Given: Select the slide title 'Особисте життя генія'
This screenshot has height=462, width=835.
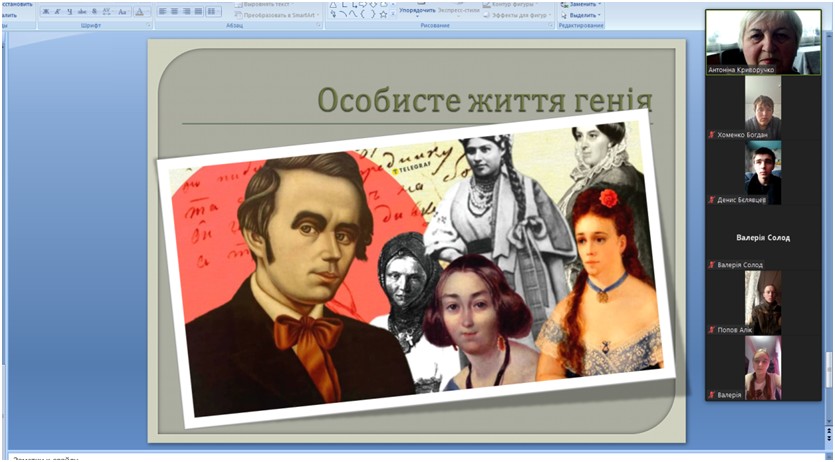Looking at the screenshot, I should (x=484, y=101).
